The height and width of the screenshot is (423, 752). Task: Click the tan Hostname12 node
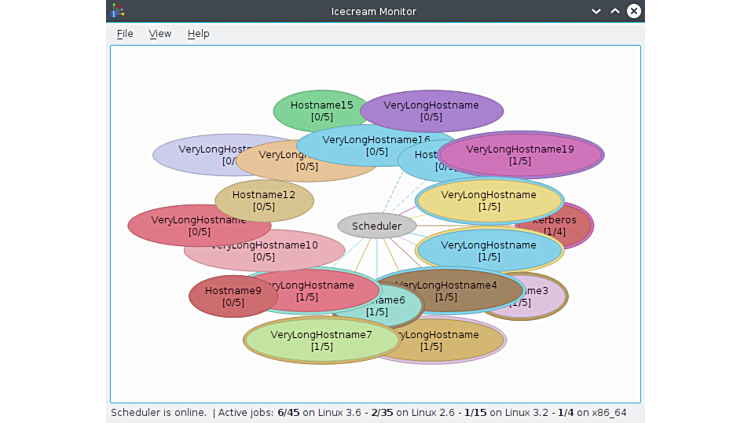264,201
